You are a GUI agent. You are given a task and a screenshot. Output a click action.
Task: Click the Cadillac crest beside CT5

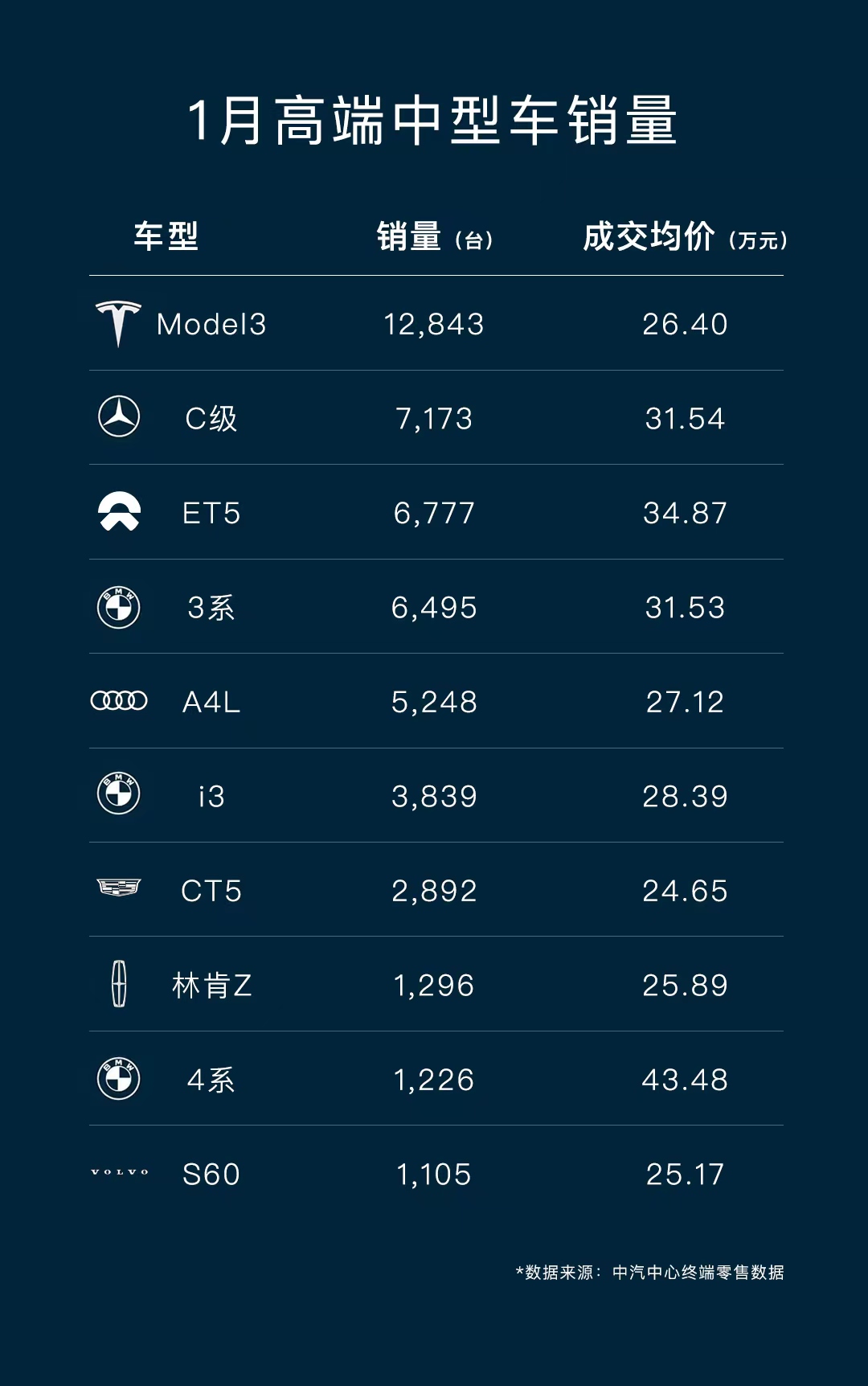119,888
